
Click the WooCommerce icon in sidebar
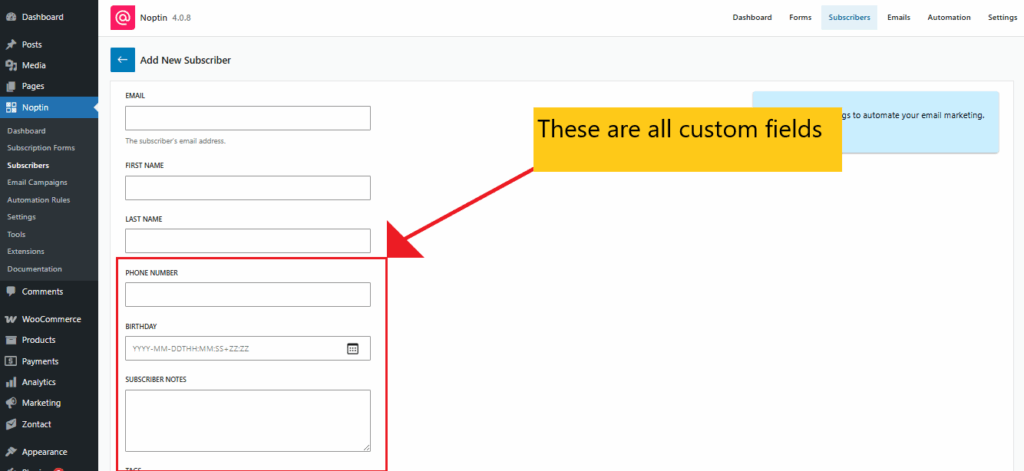[x=10, y=319]
